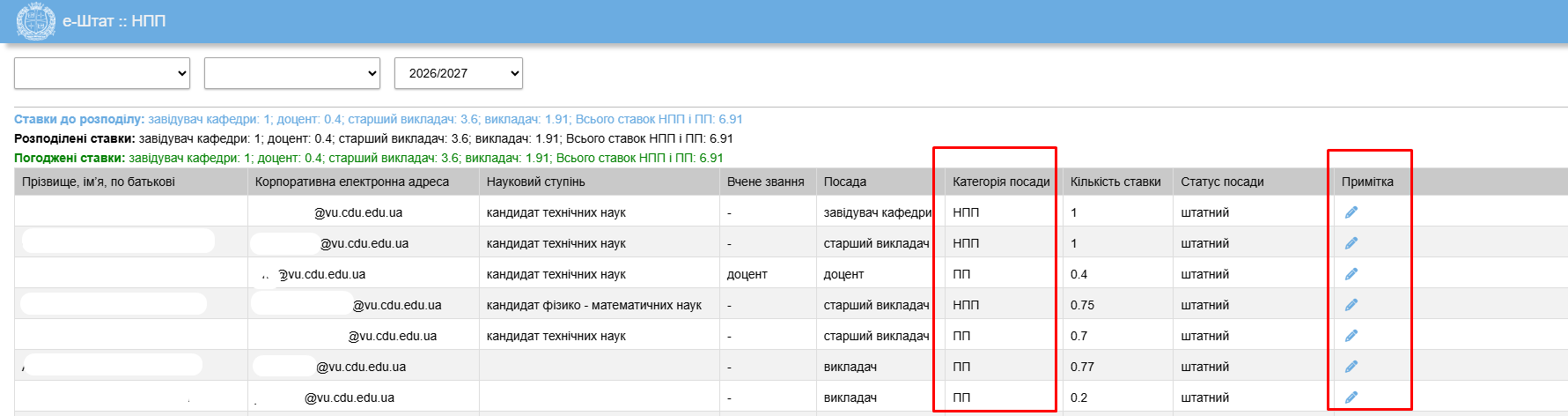
Task: Open the first empty dropdown in the filter row
Action: [102, 73]
